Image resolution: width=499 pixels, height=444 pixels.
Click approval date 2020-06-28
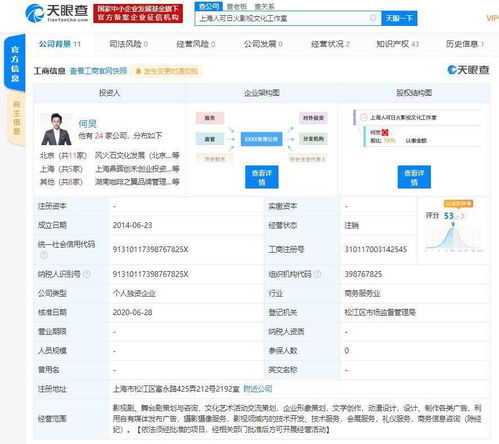tap(132, 312)
